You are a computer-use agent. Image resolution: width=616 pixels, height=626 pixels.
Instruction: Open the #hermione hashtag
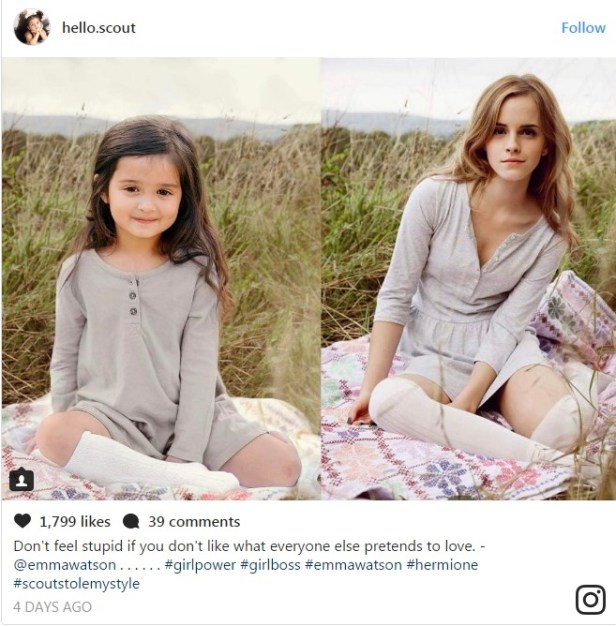tap(442, 565)
